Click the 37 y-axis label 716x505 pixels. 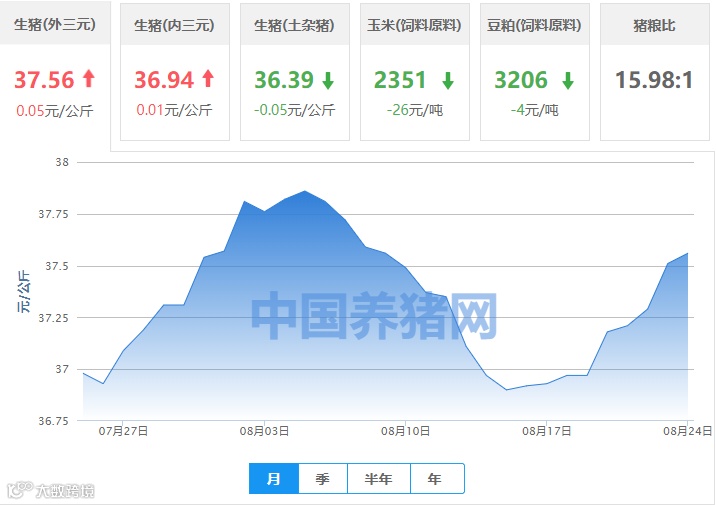click(62, 369)
